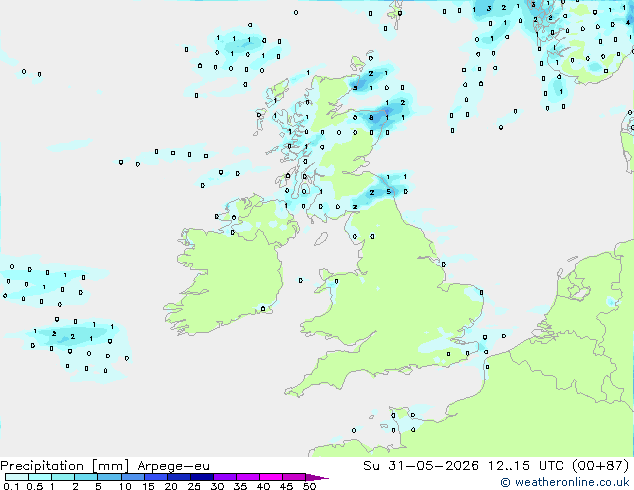Pick the 1–2 mm legend color box

pos(63,477)
